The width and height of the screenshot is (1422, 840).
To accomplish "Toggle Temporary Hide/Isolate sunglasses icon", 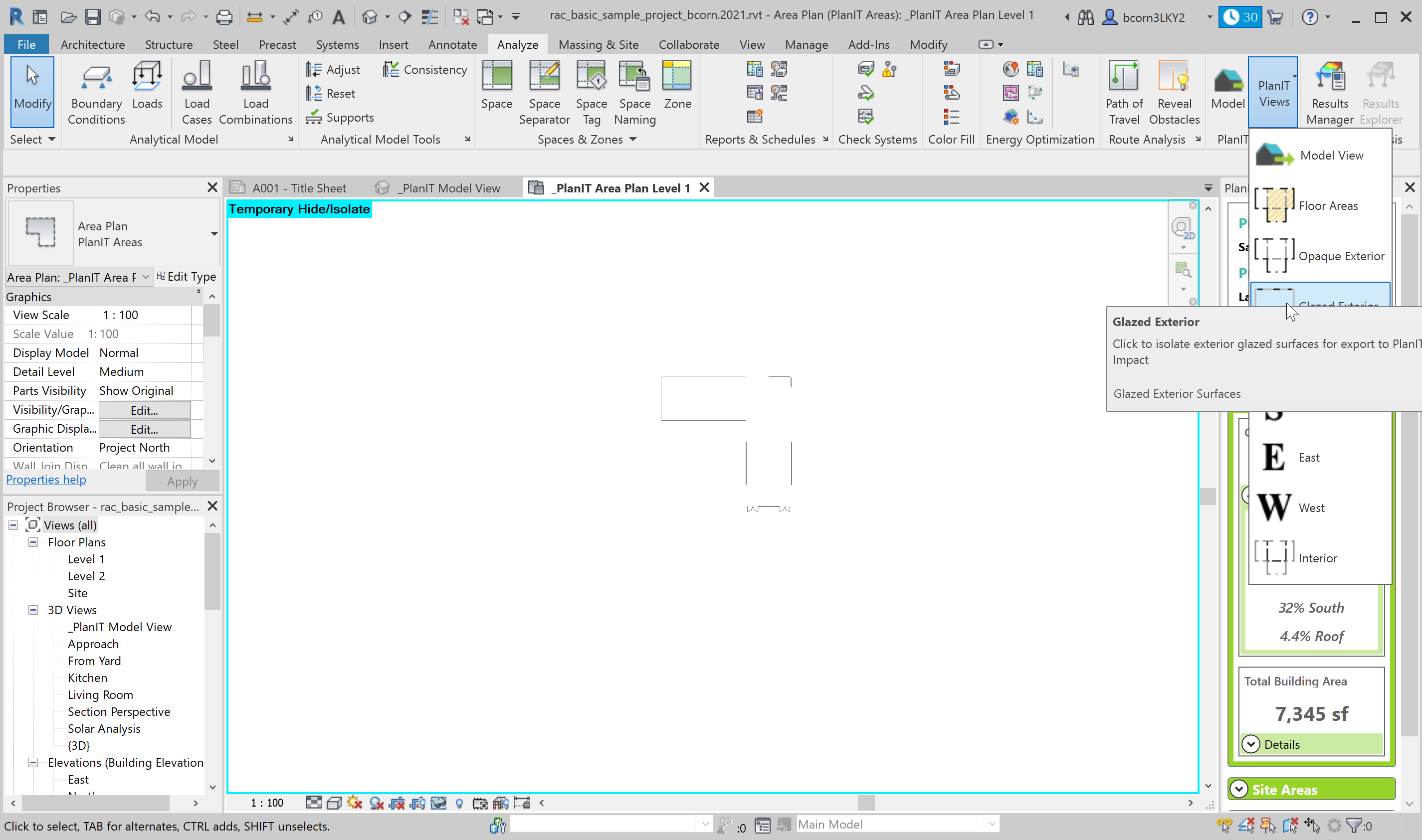I will point(438,803).
